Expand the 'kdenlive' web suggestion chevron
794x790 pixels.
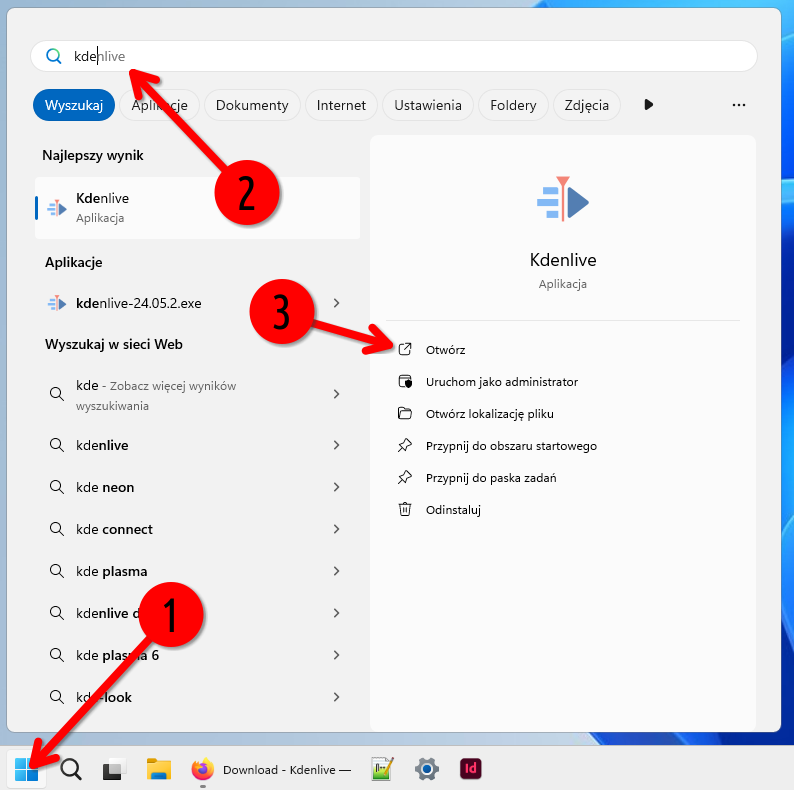point(337,445)
